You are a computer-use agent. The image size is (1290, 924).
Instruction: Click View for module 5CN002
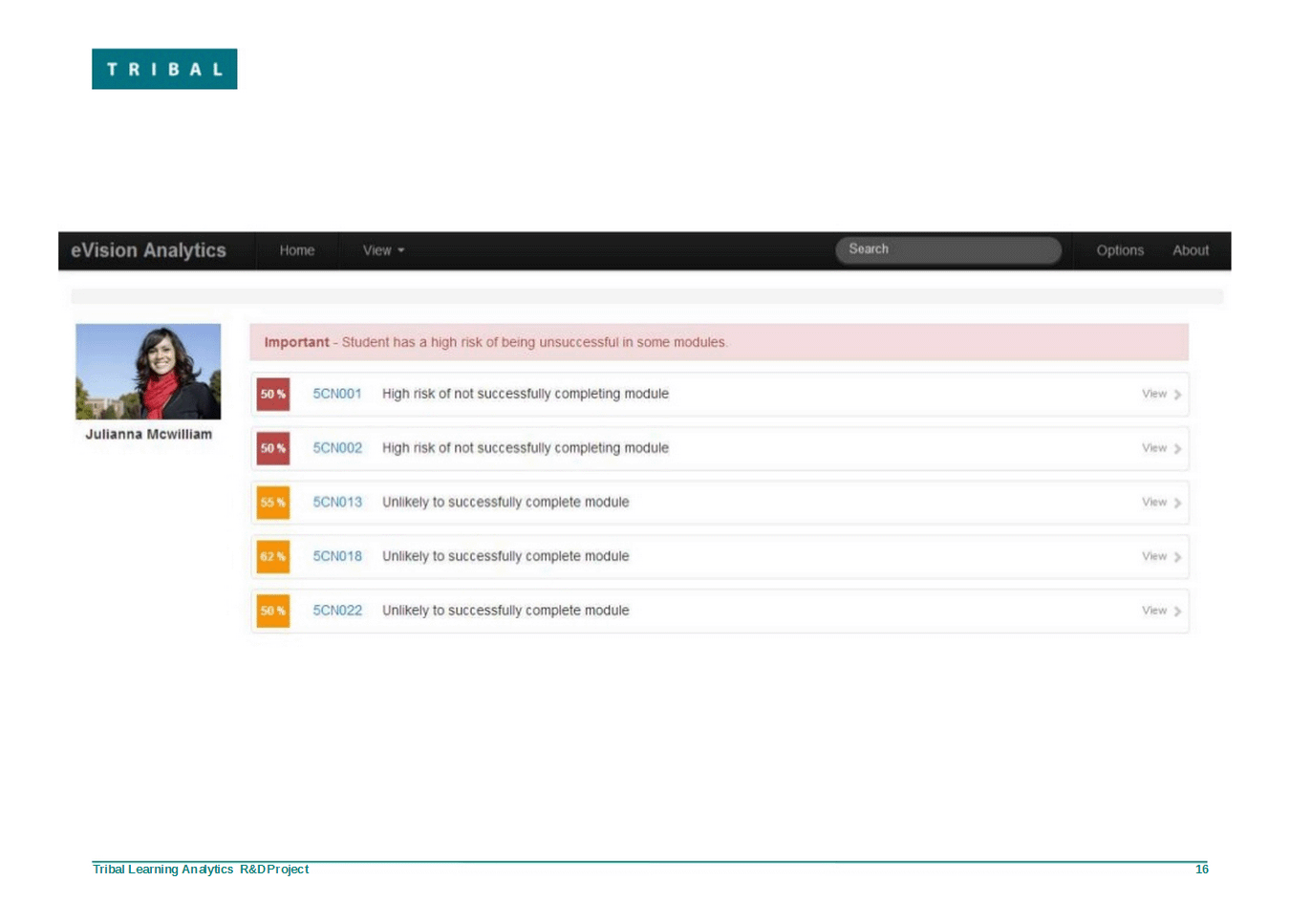click(x=1154, y=448)
